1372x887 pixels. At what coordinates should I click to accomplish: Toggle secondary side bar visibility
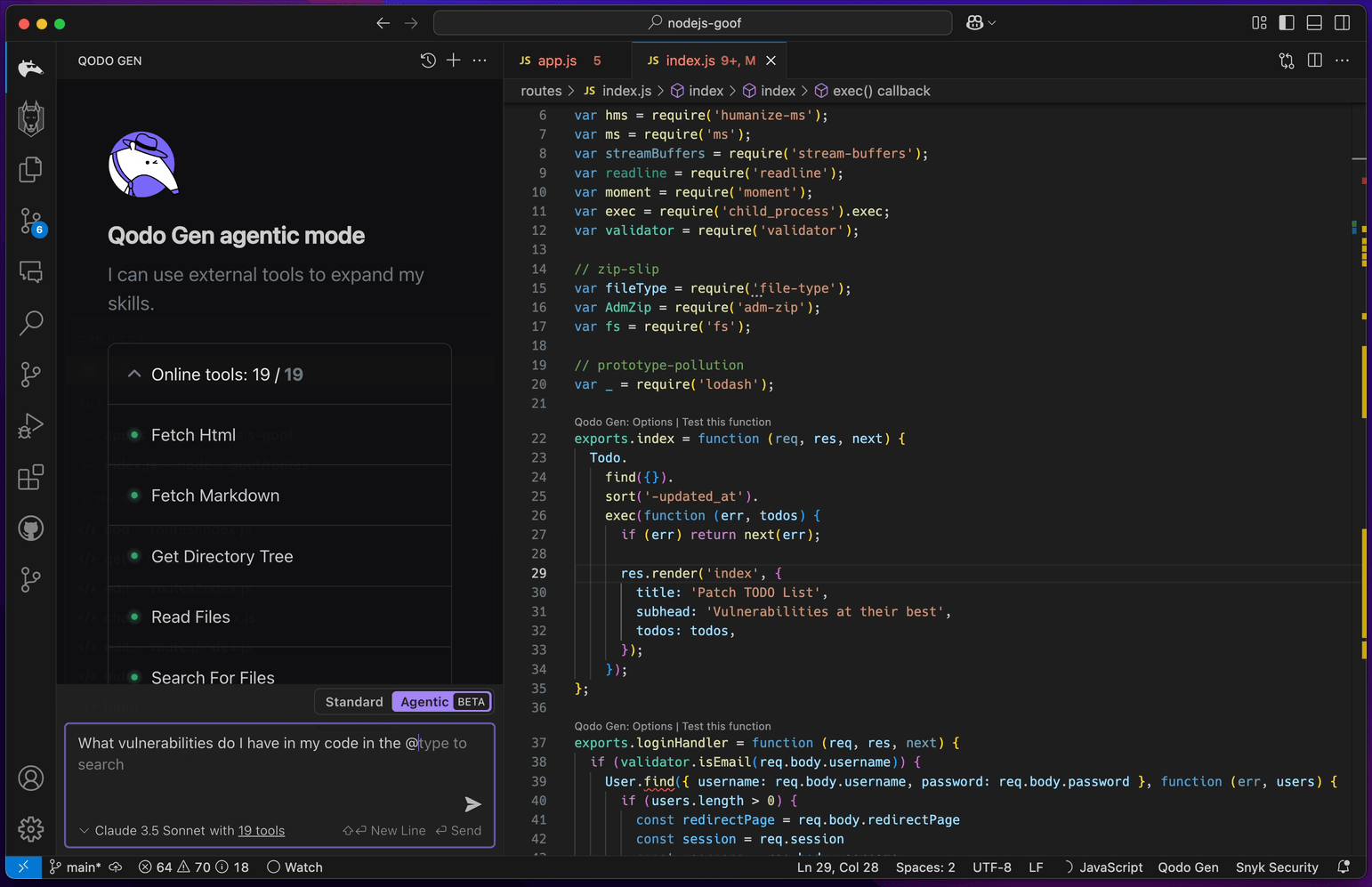pos(1343,23)
